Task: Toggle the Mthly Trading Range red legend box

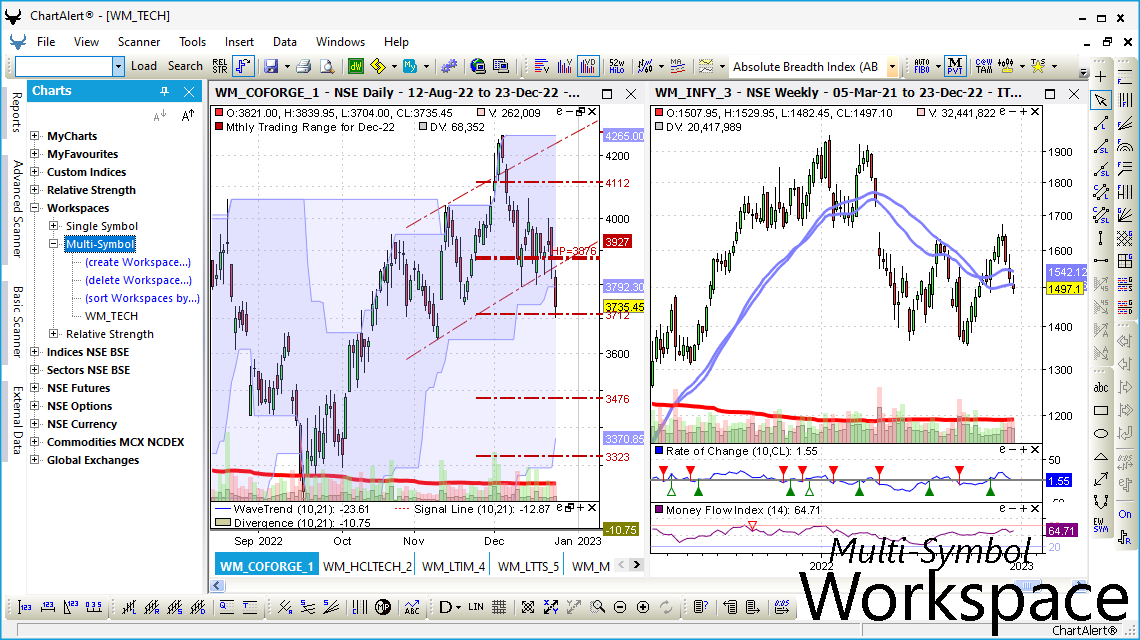Action: [219, 127]
